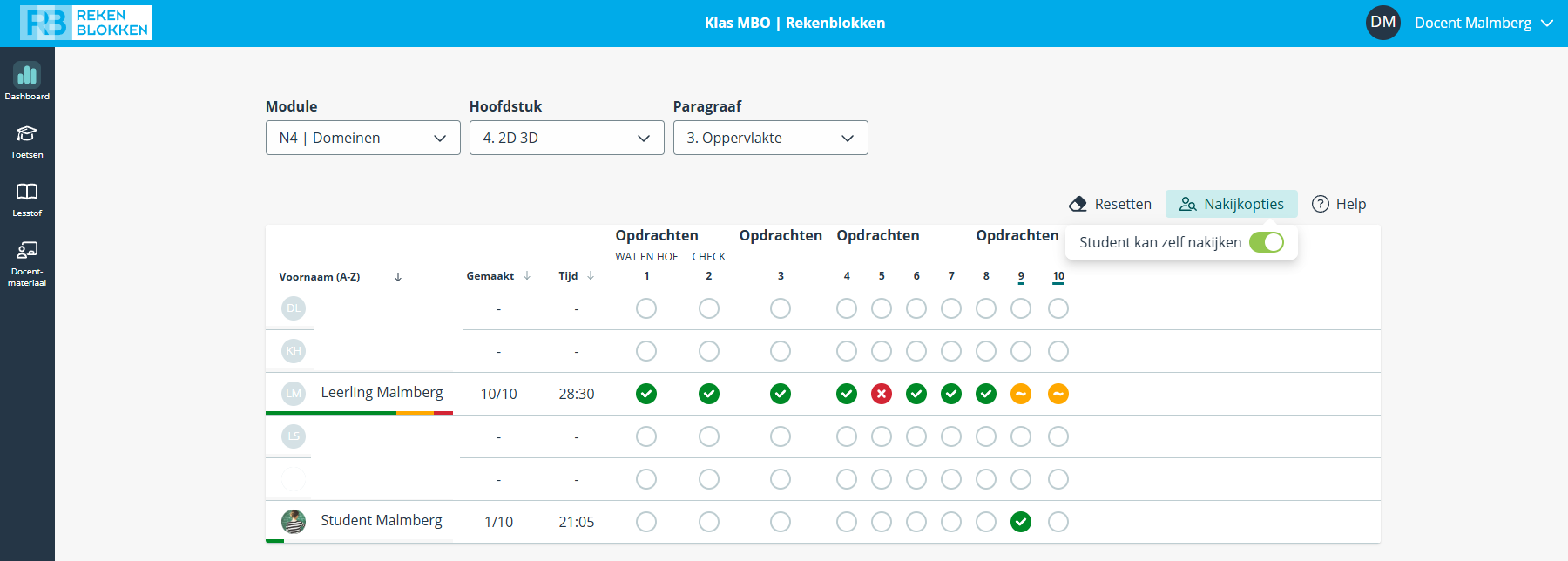Click the WAT EN HOE column label

[646, 257]
